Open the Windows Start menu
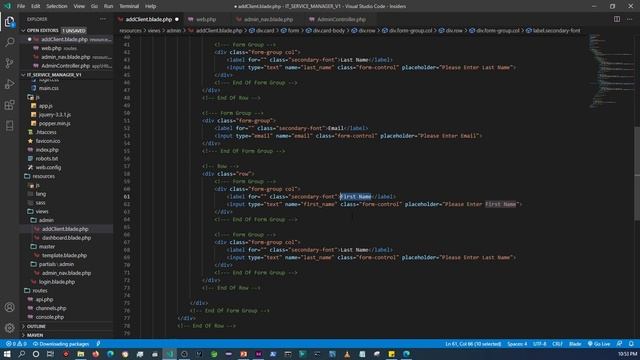The width and height of the screenshot is (640, 360). pos(7,354)
